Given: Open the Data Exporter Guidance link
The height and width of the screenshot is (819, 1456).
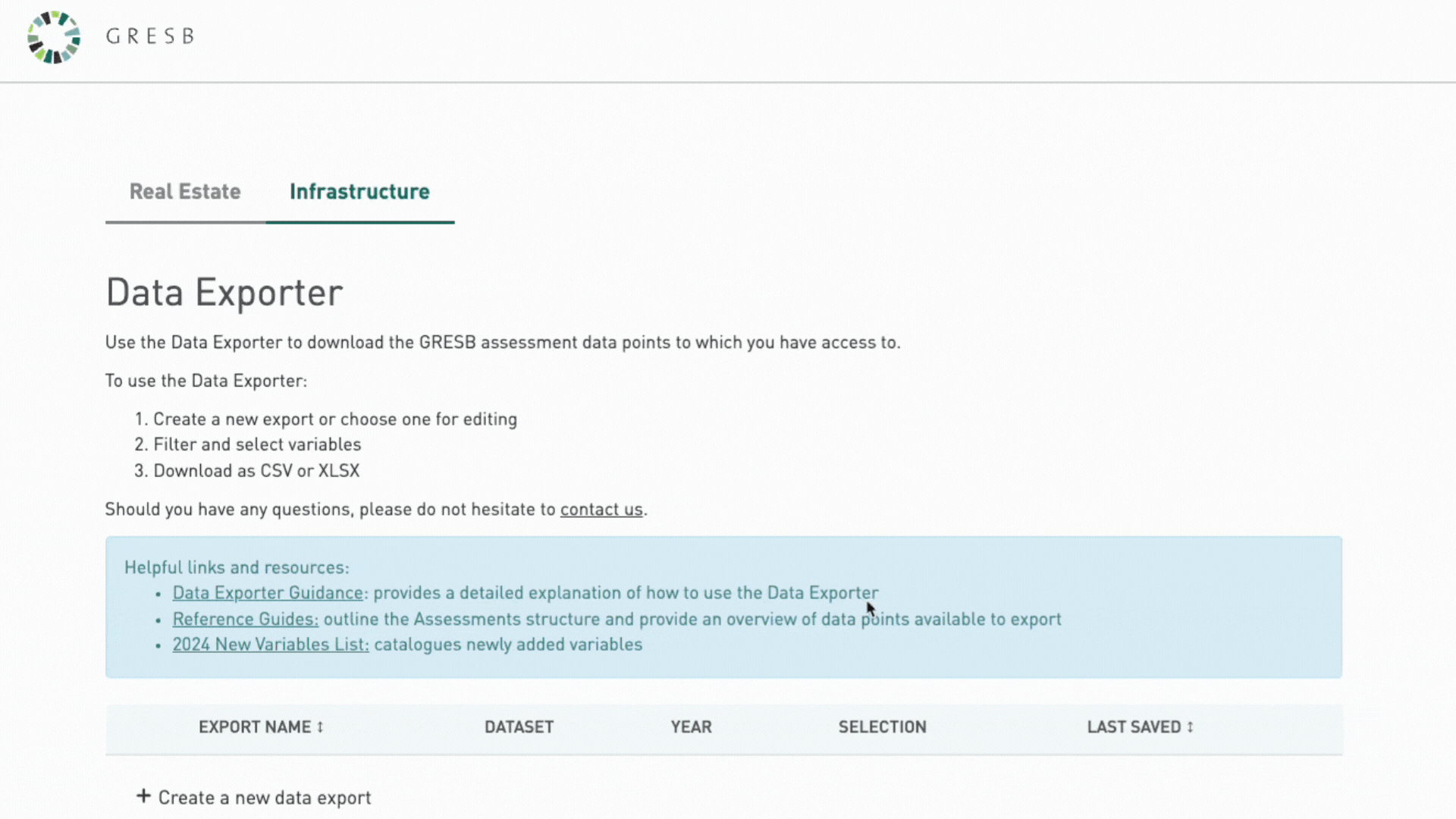Looking at the screenshot, I should coord(268,593).
